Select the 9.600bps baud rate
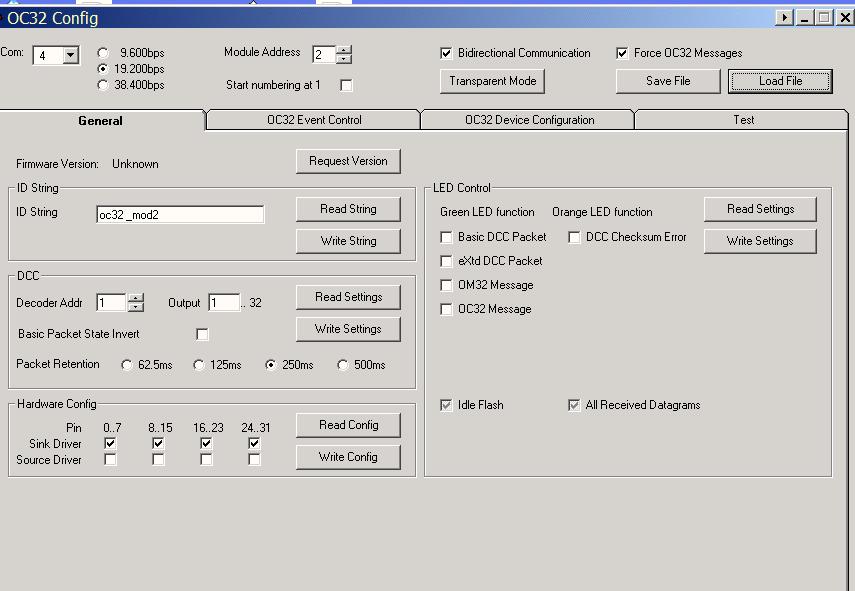Image resolution: width=855 pixels, height=591 pixels. pyautogui.click(x=103, y=53)
